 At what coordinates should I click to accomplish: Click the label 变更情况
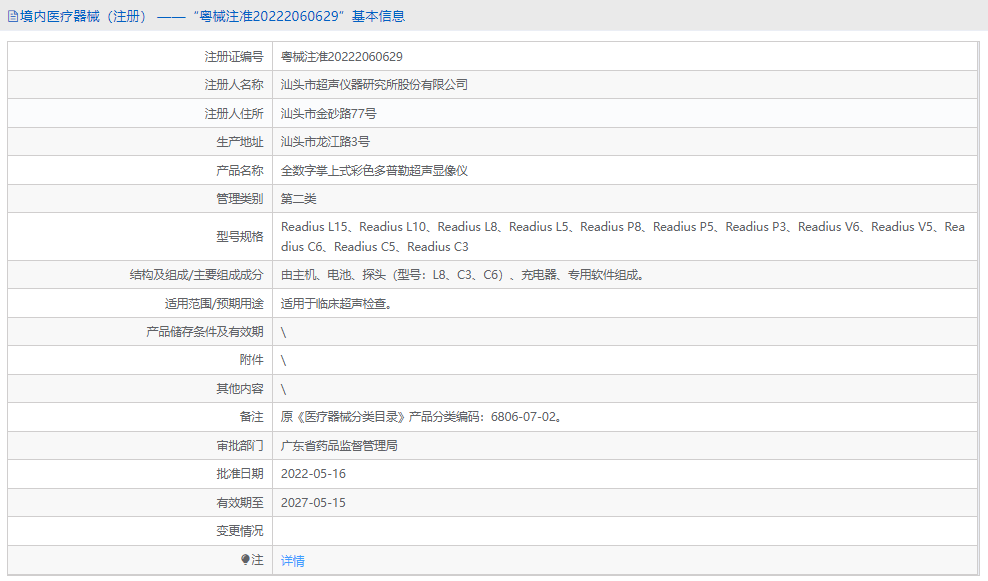pos(240,531)
